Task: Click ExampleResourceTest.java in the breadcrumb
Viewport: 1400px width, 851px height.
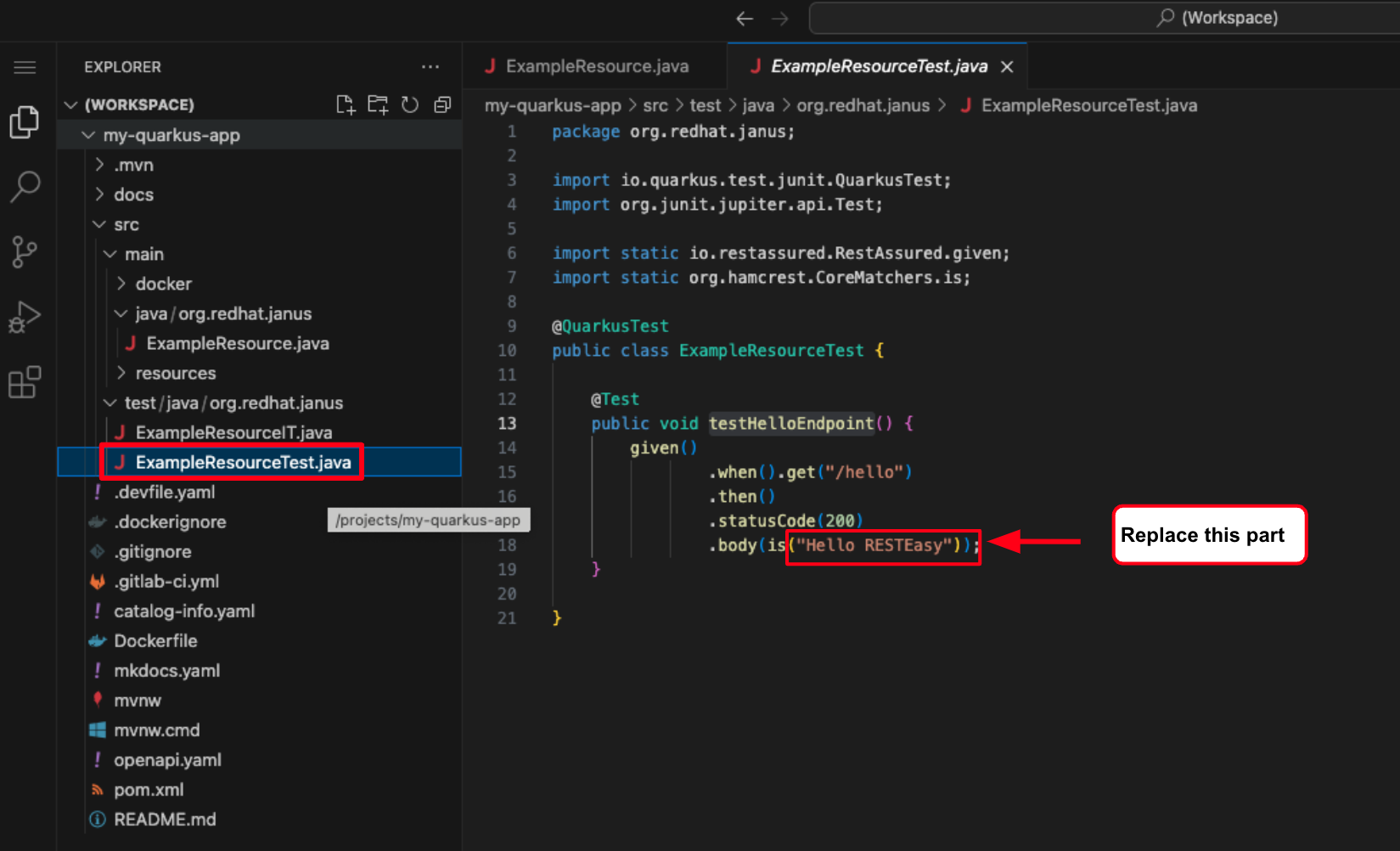Action: [1088, 105]
